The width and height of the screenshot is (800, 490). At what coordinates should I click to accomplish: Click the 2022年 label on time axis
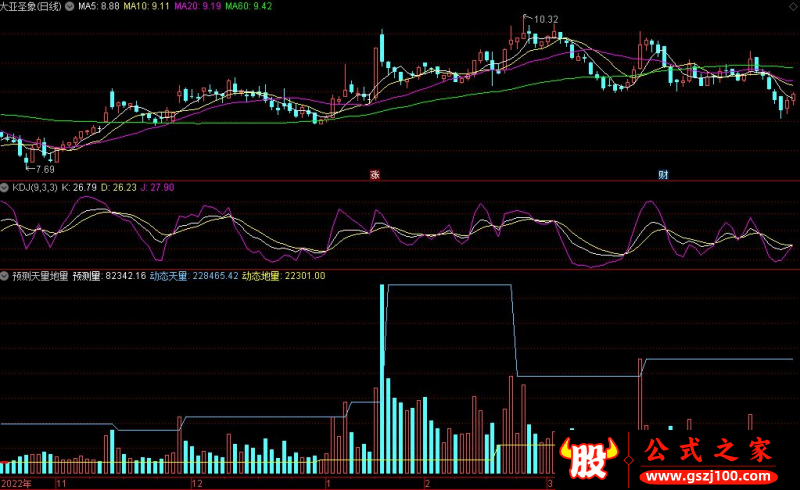point(16,483)
